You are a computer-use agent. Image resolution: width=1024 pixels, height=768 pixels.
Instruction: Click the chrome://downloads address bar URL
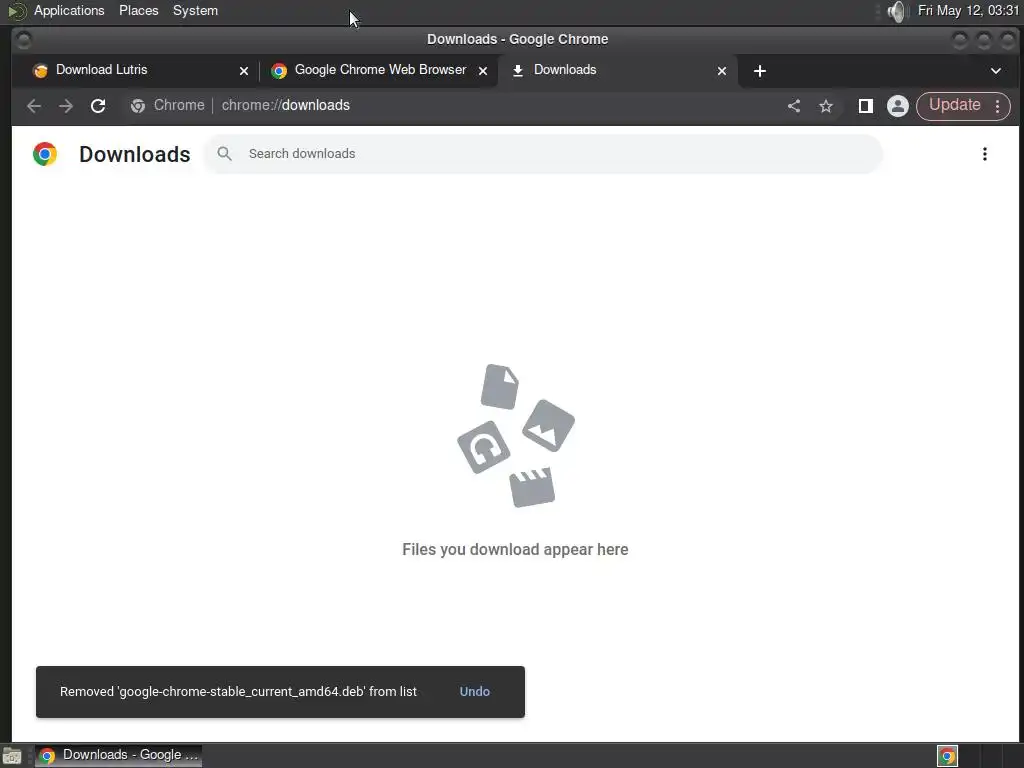click(285, 105)
